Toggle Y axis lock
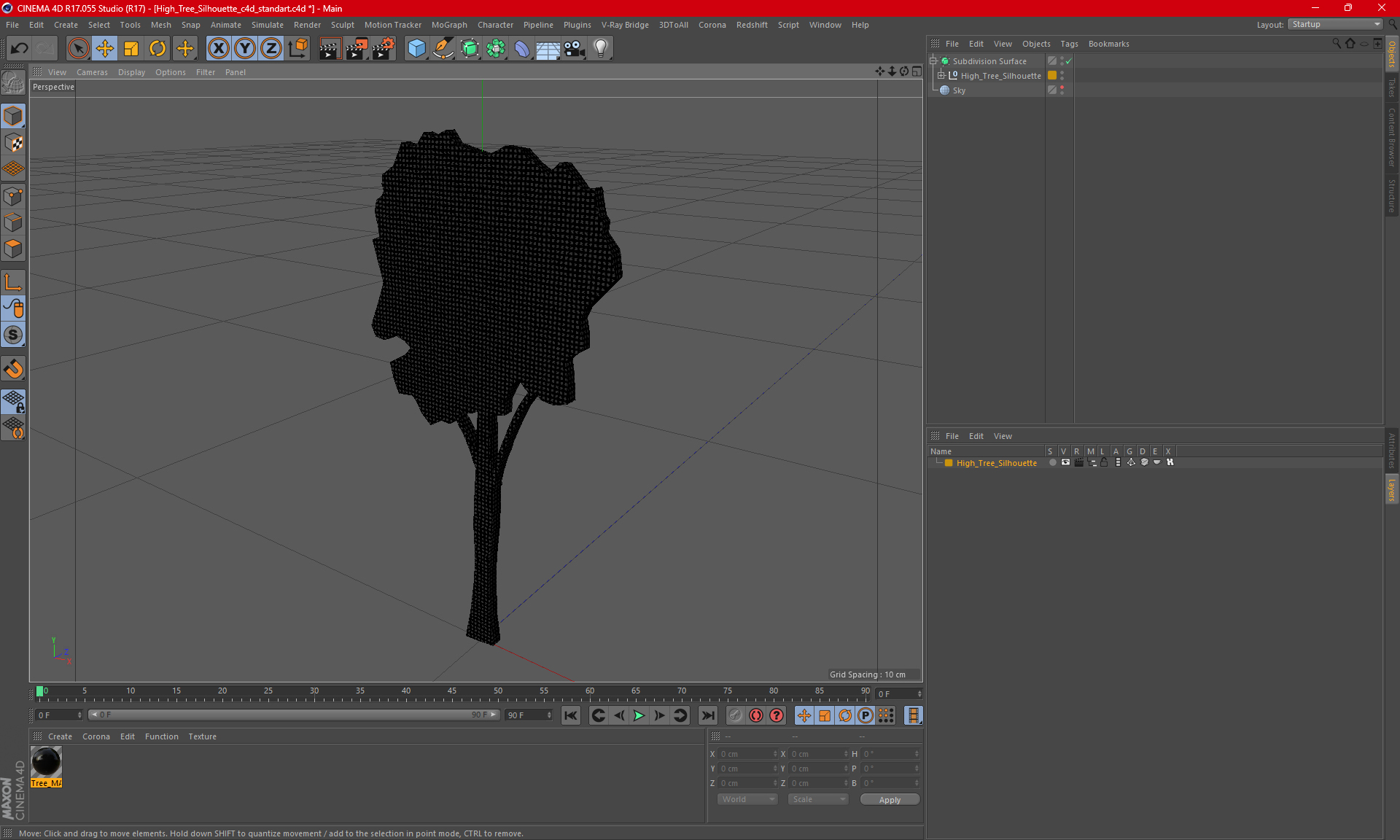Viewport: 1400px width, 840px height. [245, 49]
